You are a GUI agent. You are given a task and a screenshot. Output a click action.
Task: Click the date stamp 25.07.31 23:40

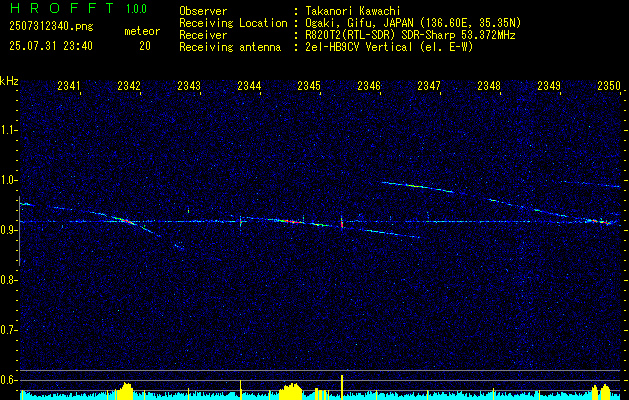pyautogui.click(x=51, y=46)
